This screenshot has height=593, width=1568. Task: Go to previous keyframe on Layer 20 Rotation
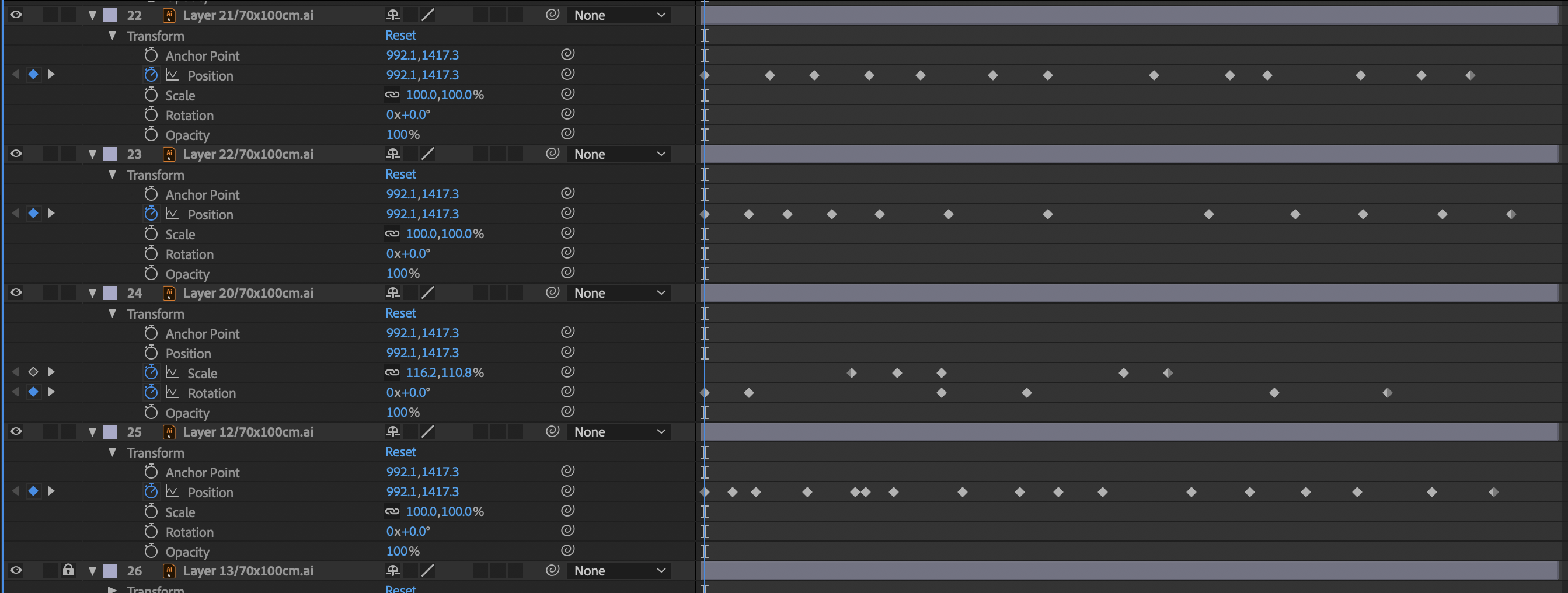(x=15, y=392)
